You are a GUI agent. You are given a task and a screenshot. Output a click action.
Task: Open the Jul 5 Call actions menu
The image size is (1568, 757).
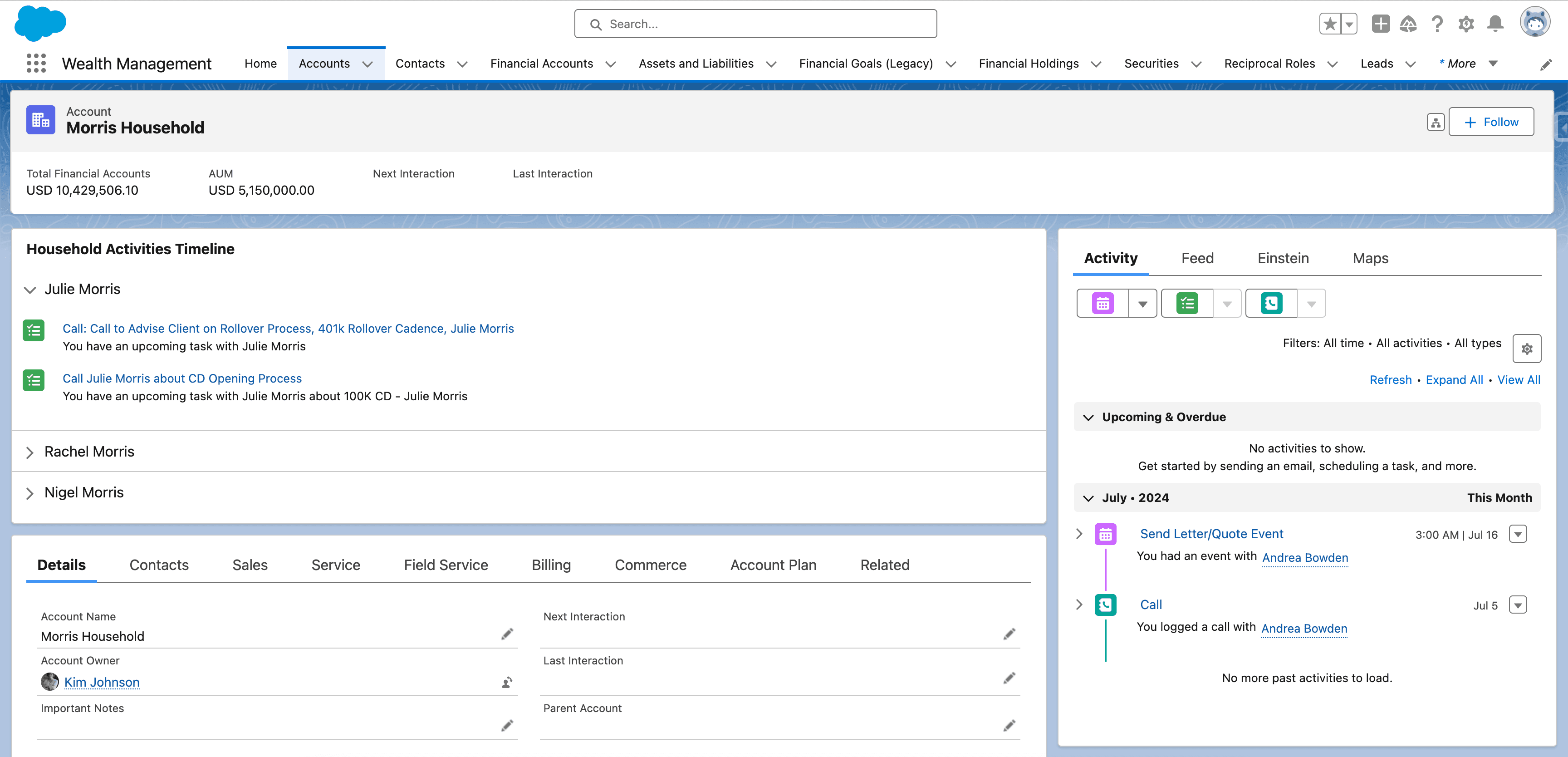tap(1518, 605)
